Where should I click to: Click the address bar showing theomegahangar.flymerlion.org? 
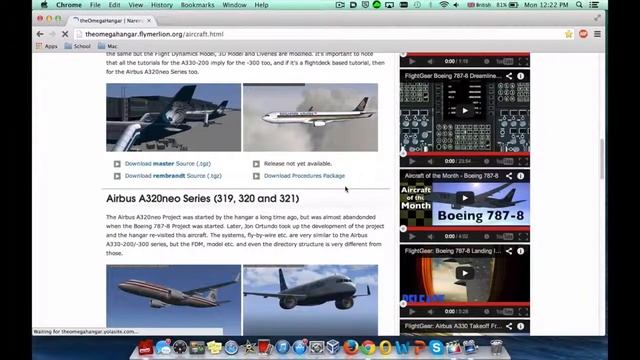[318, 34]
